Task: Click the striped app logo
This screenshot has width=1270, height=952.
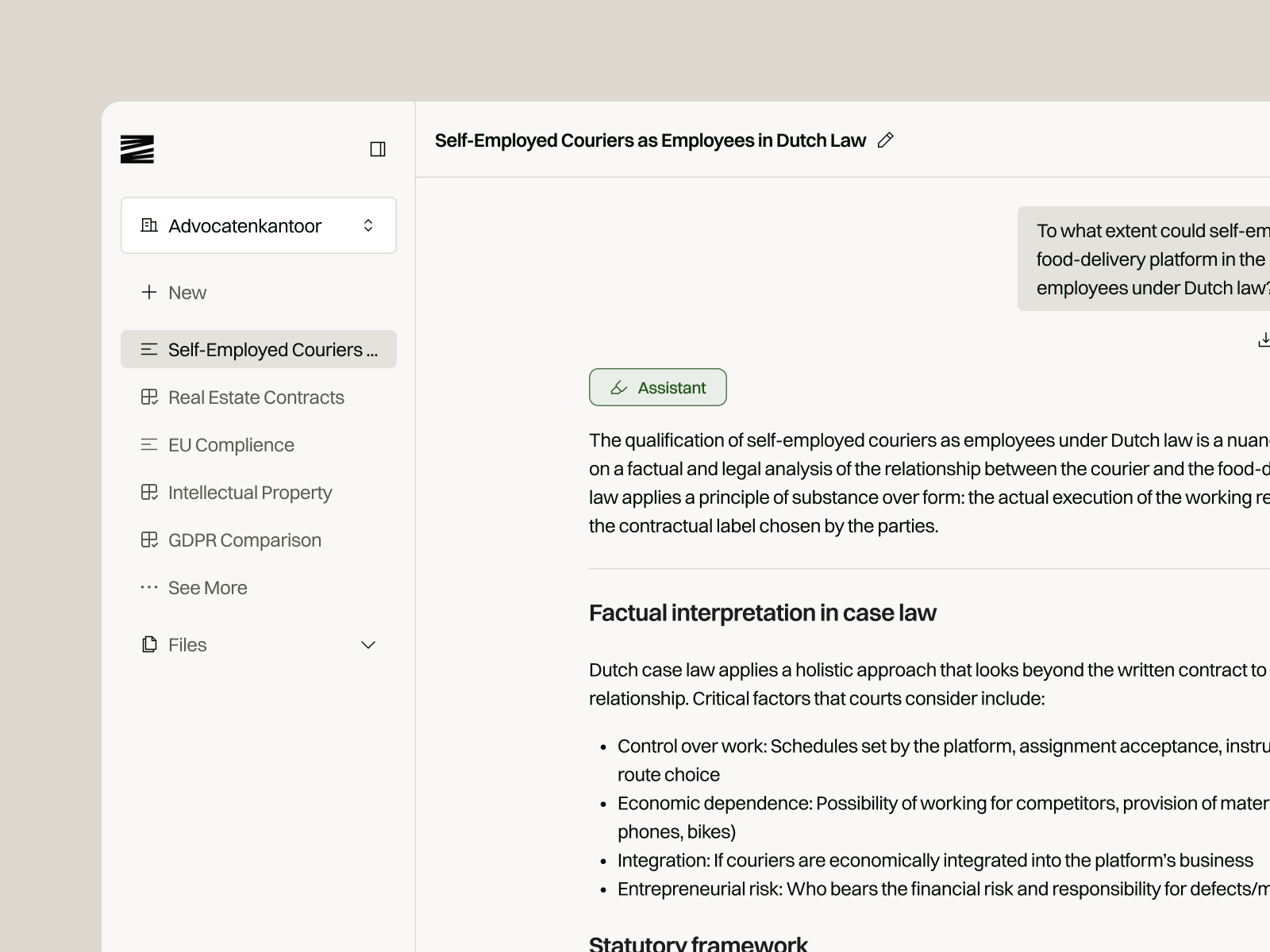Action: pos(137,149)
